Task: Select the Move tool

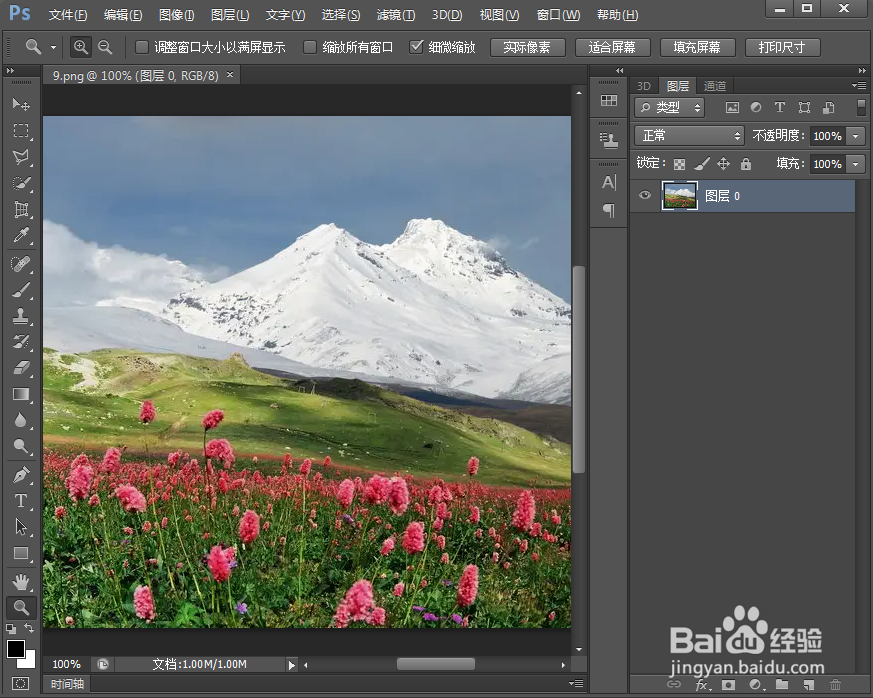Action: (21, 104)
